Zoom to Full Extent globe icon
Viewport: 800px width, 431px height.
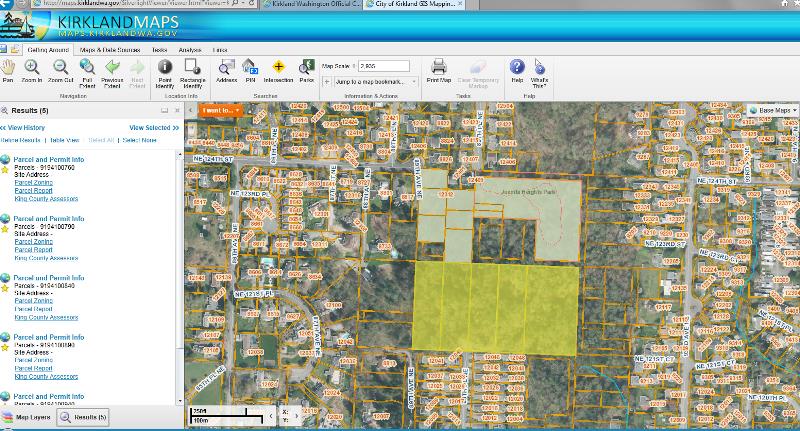(87, 67)
